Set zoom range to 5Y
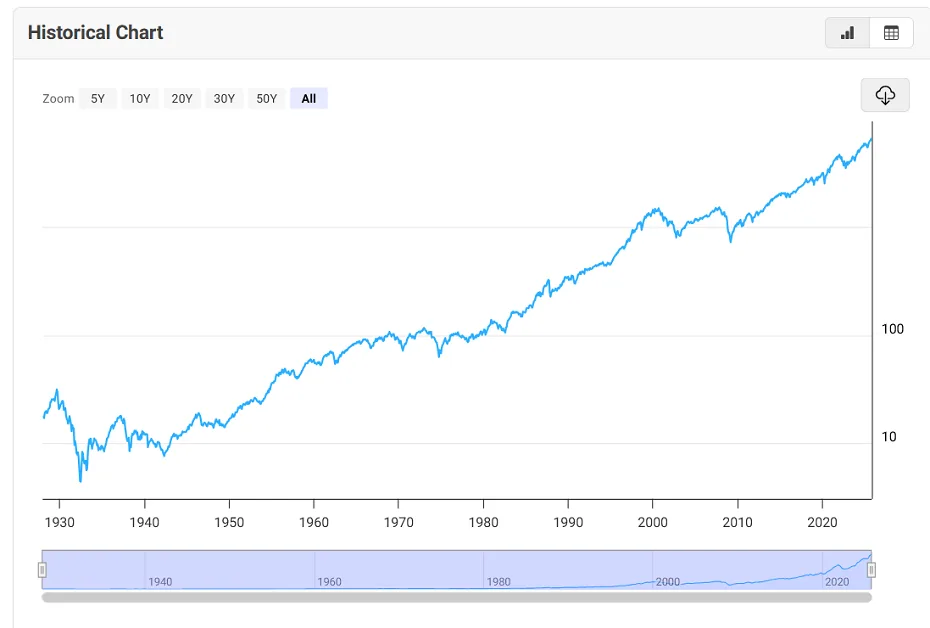 [98, 98]
